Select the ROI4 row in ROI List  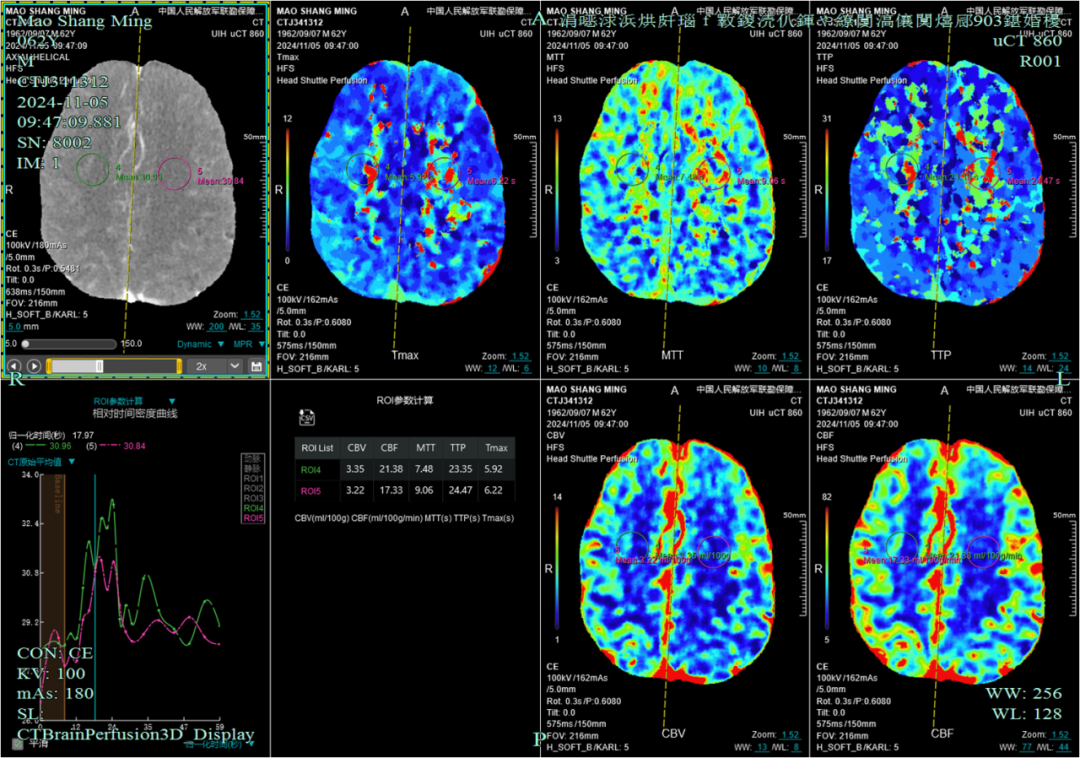pyautogui.click(x=404, y=470)
